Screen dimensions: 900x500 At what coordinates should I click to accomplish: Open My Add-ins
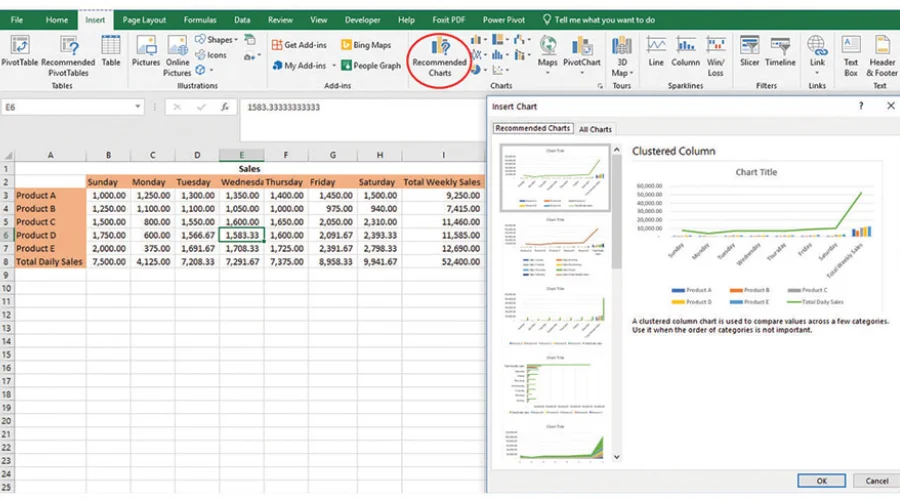point(299,65)
